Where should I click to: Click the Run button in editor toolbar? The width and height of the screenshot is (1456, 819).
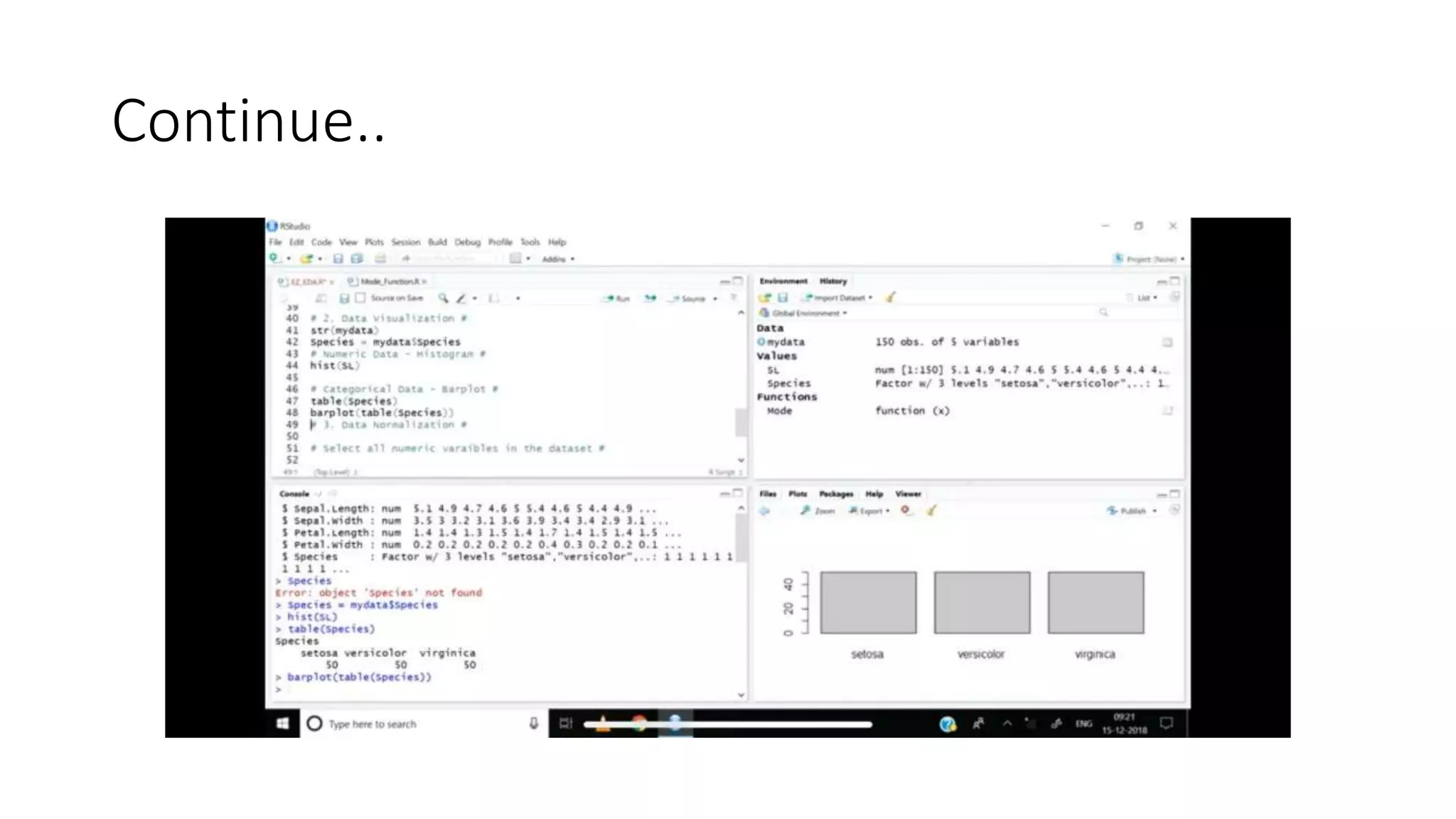[617, 299]
